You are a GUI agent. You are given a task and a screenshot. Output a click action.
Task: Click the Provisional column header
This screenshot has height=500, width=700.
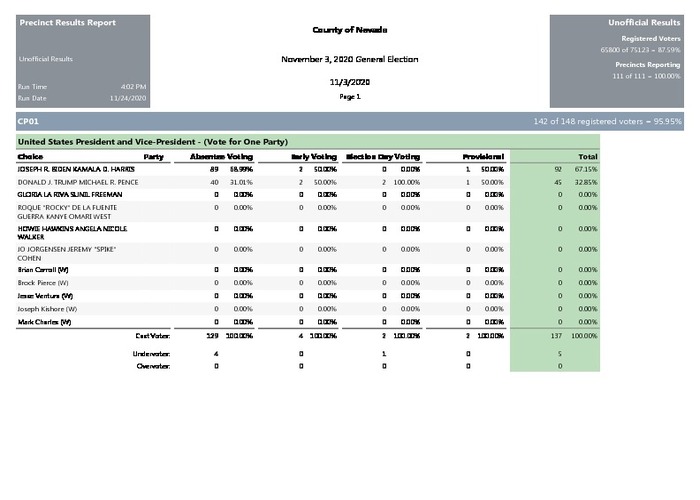pyautogui.click(x=481, y=157)
